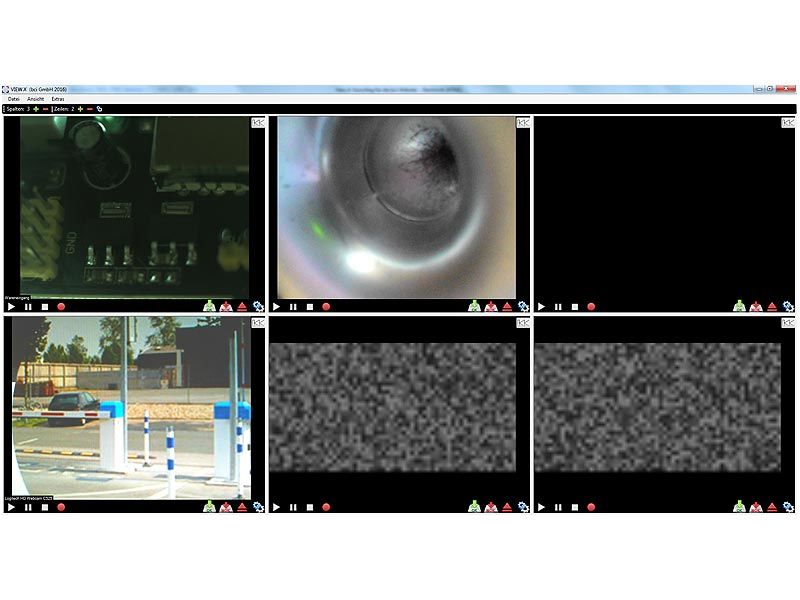The image size is (800, 600).
Task: Select the bottom-middle noise video feed
Action: click(392, 407)
